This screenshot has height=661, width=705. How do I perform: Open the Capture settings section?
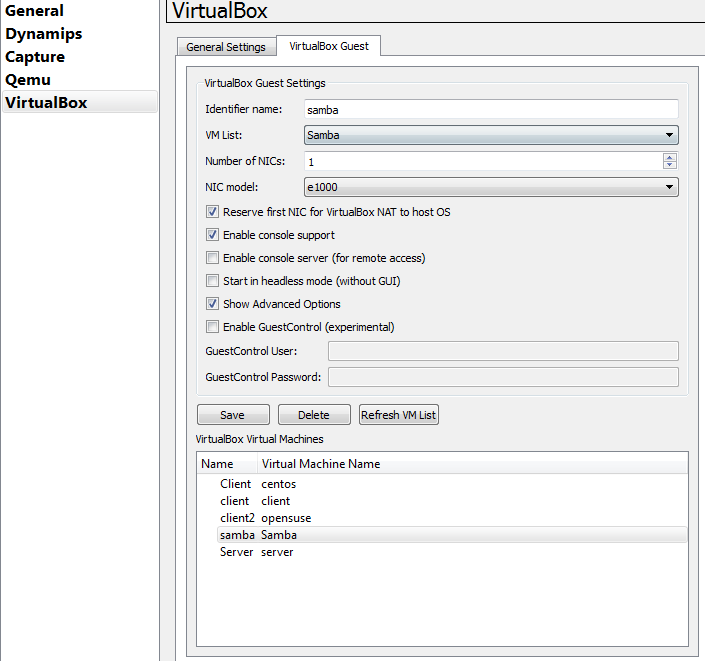click(35, 57)
